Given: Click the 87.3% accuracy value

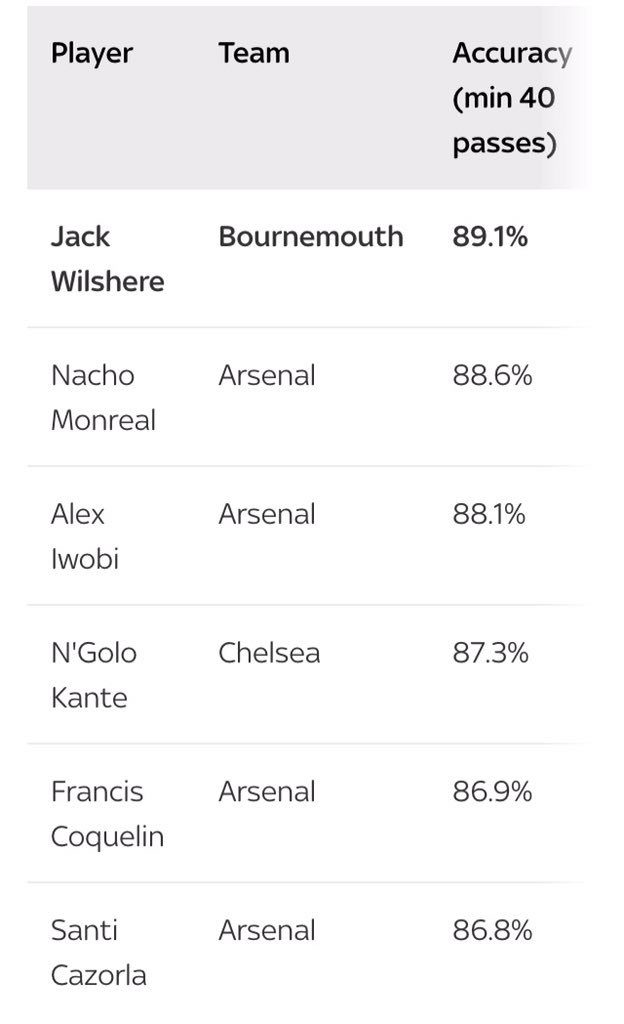Looking at the screenshot, I should coord(491,654).
